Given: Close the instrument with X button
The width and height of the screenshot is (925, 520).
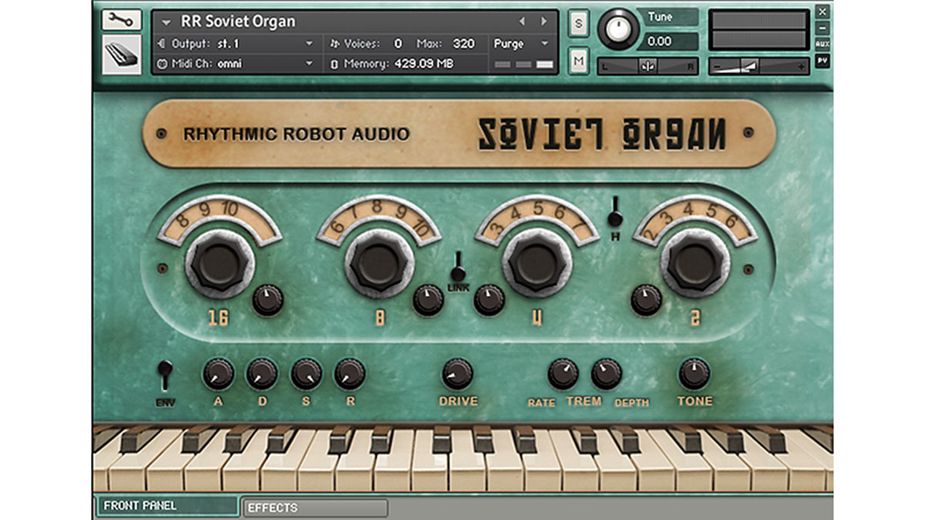Looking at the screenshot, I should (x=822, y=11).
